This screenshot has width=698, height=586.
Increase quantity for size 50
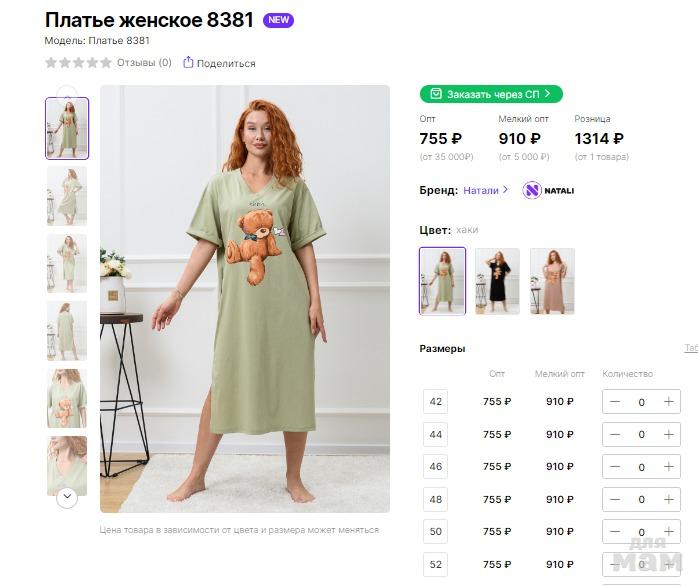(668, 531)
